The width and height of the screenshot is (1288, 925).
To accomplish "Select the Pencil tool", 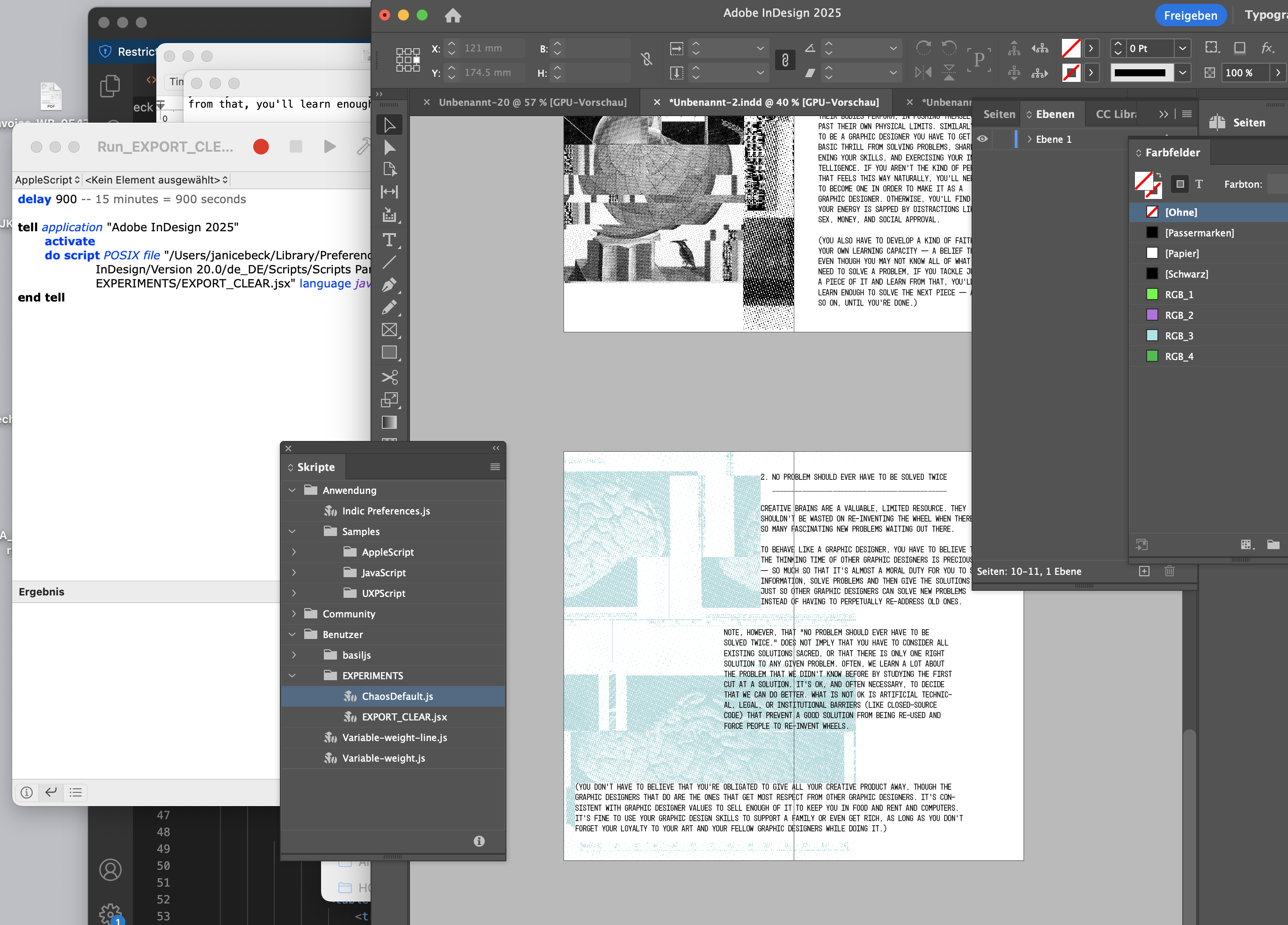I will pos(389,308).
